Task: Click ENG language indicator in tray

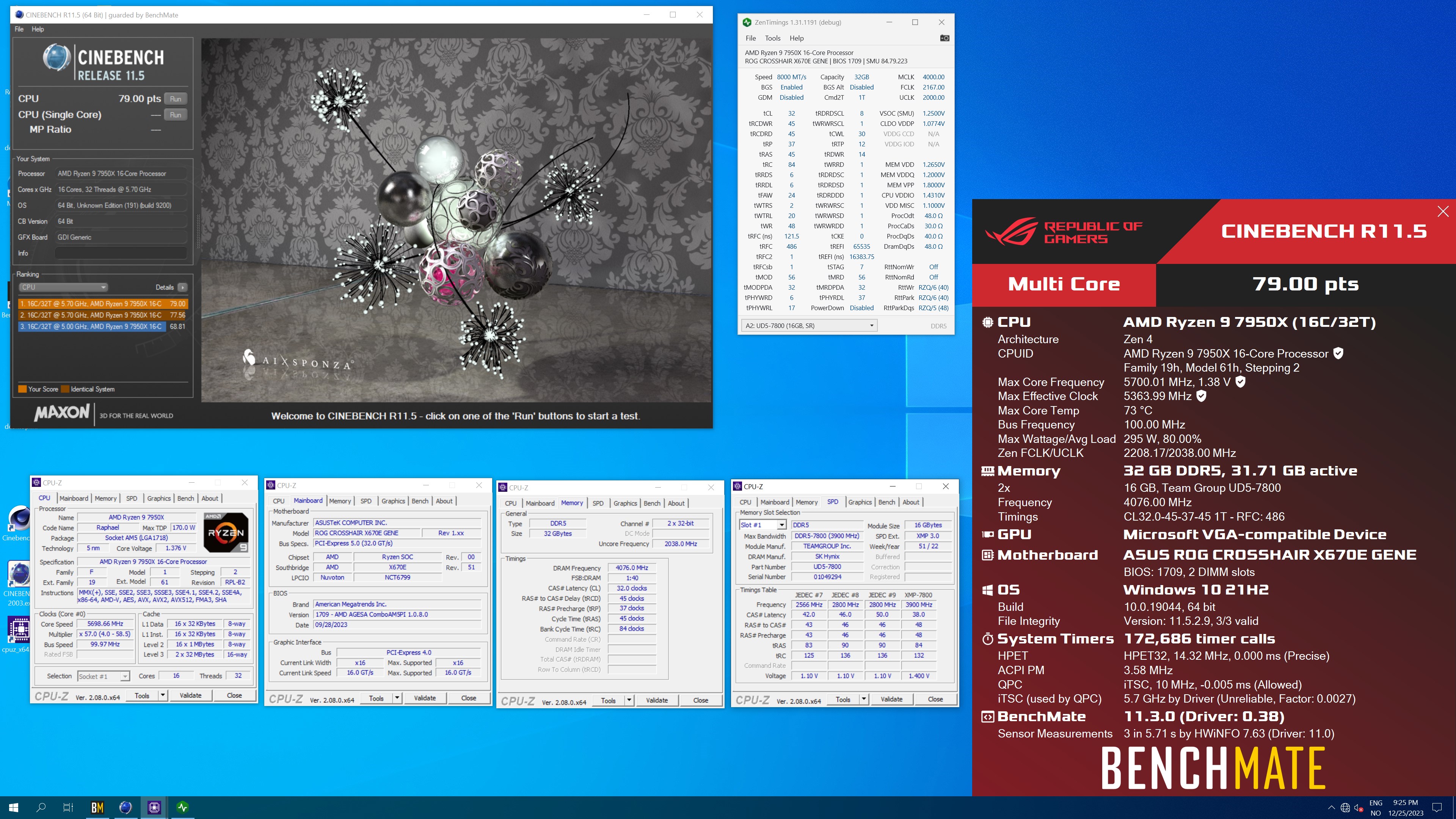Action: 1376,803
